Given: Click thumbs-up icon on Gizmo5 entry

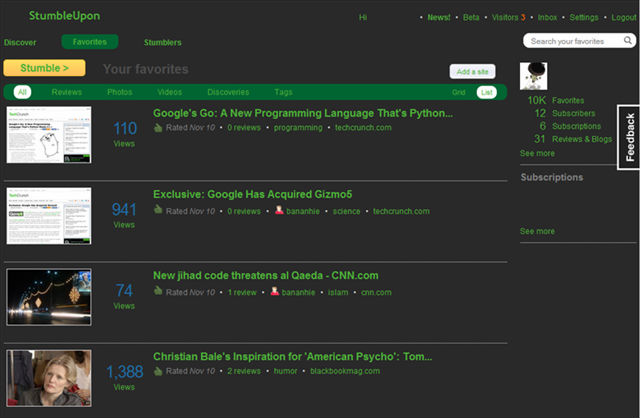Looking at the screenshot, I should tap(158, 210).
